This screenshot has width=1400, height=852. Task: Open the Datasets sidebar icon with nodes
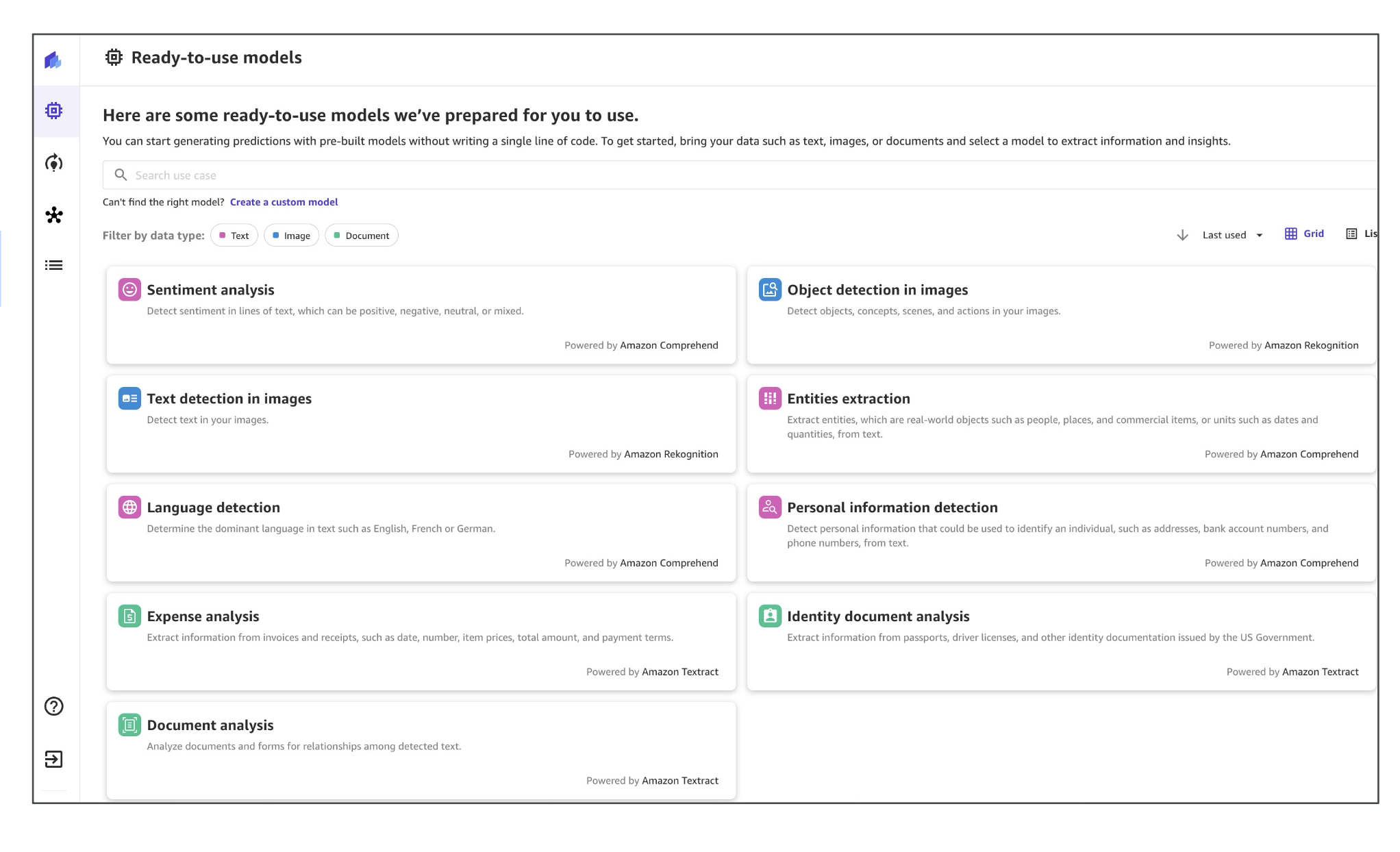coord(54,215)
